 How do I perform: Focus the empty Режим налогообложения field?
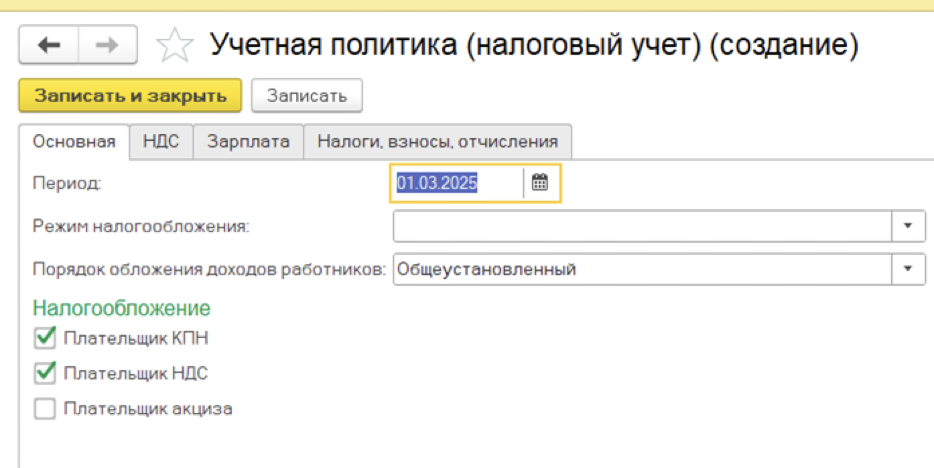642,226
